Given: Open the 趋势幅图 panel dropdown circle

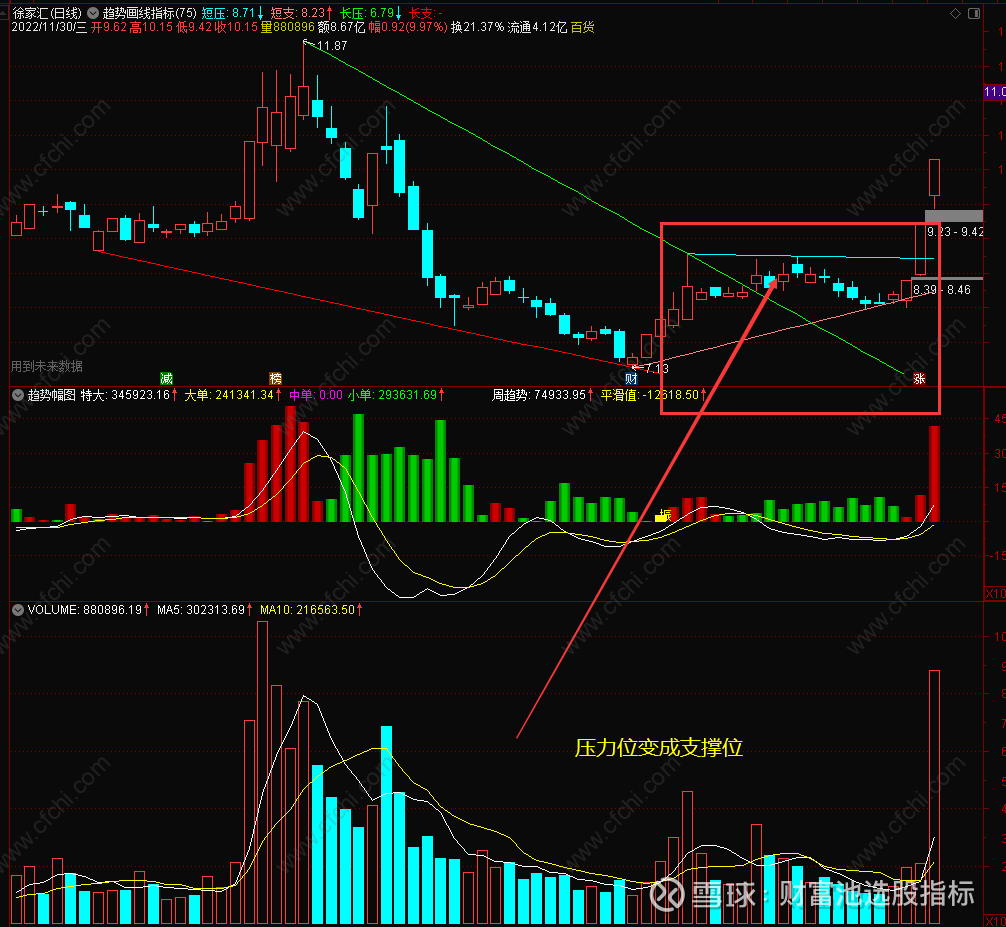Looking at the screenshot, I should (18, 395).
